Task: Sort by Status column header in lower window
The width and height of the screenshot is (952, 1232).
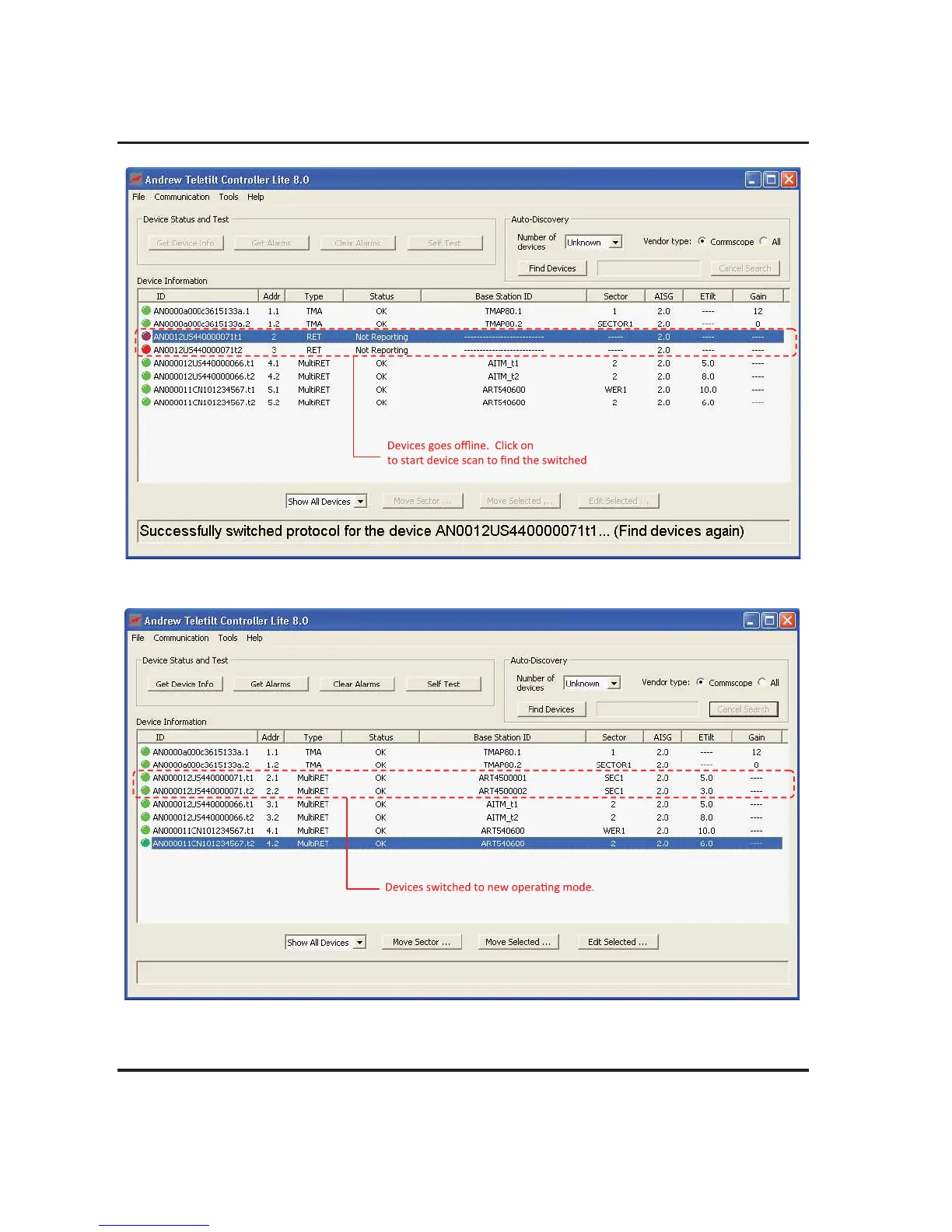Action: coord(380,737)
